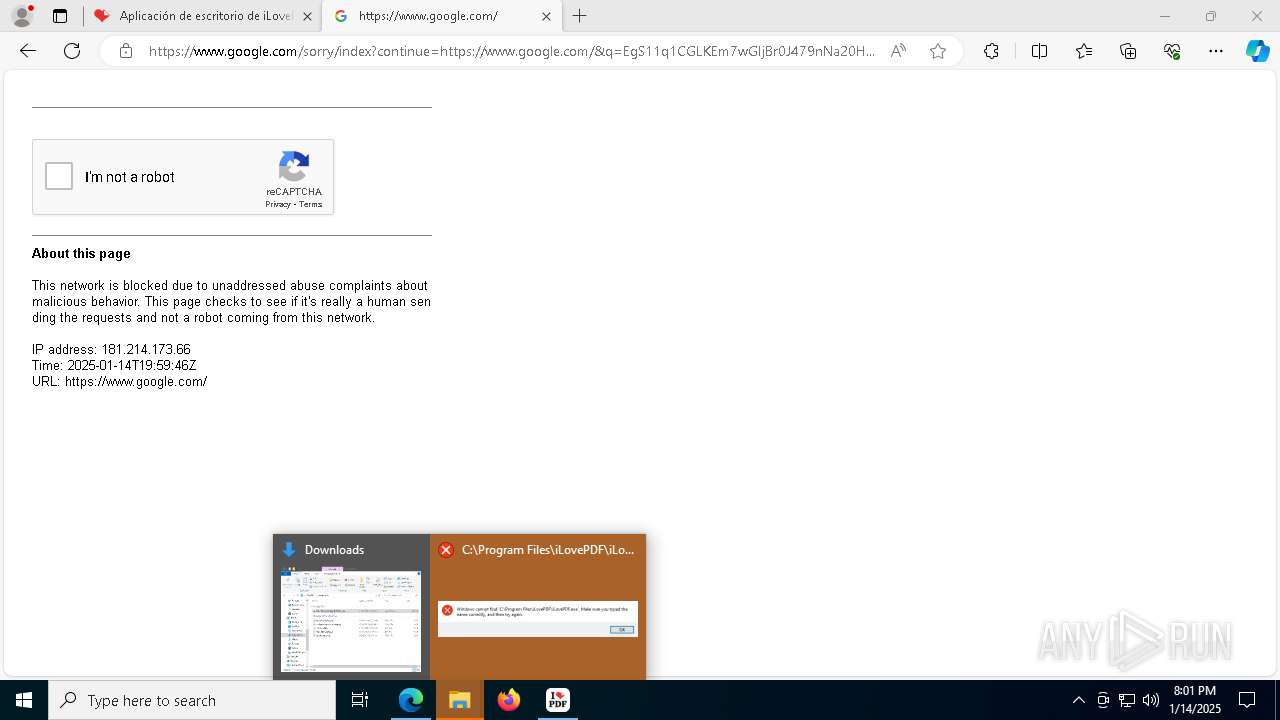Open File Explorer from the taskbar
Image resolution: width=1280 pixels, height=720 pixels.
[x=460, y=700]
